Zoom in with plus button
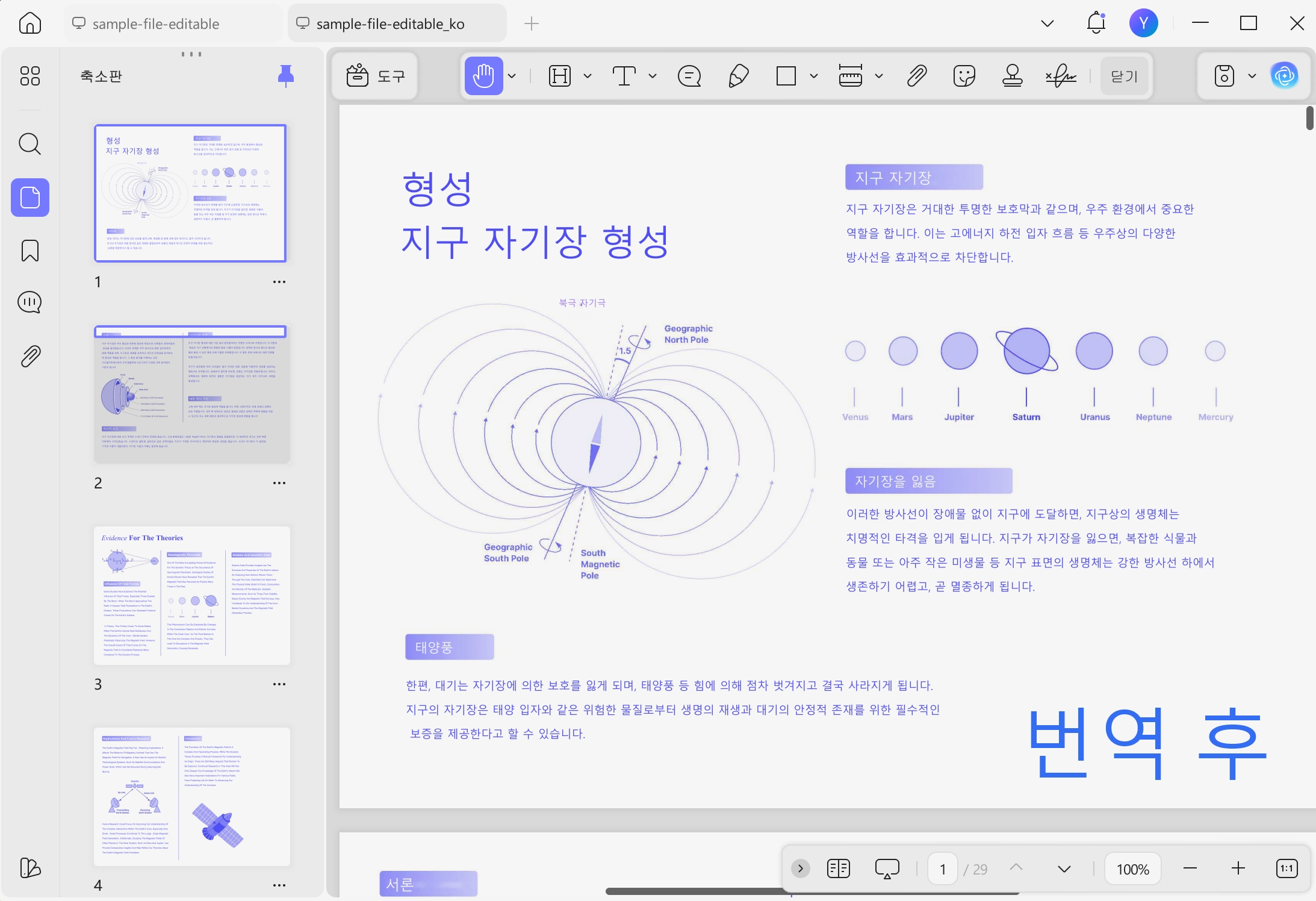This screenshot has height=901, width=1316. [x=1238, y=868]
